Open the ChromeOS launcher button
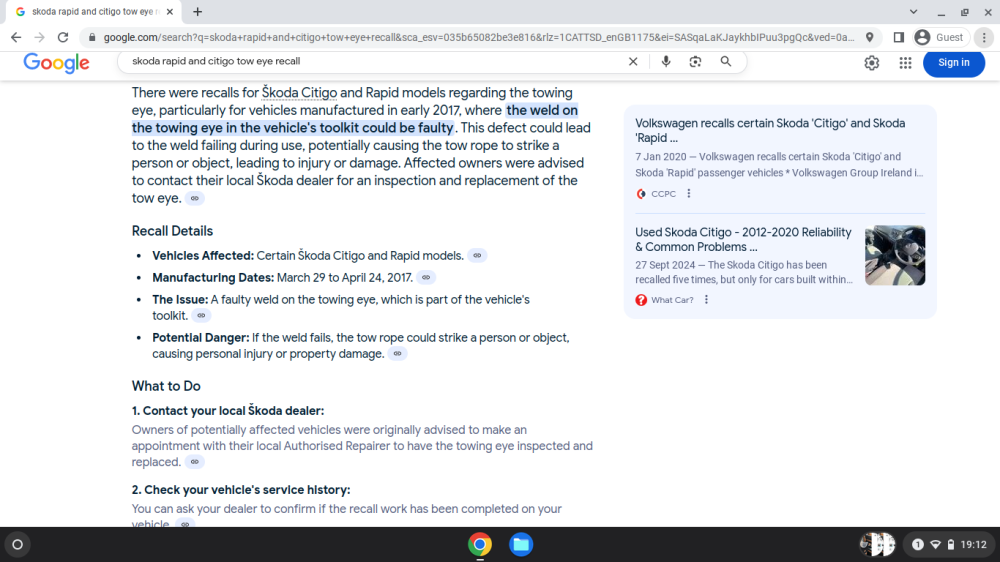1000x562 pixels. pyautogui.click(x=18, y=544)
